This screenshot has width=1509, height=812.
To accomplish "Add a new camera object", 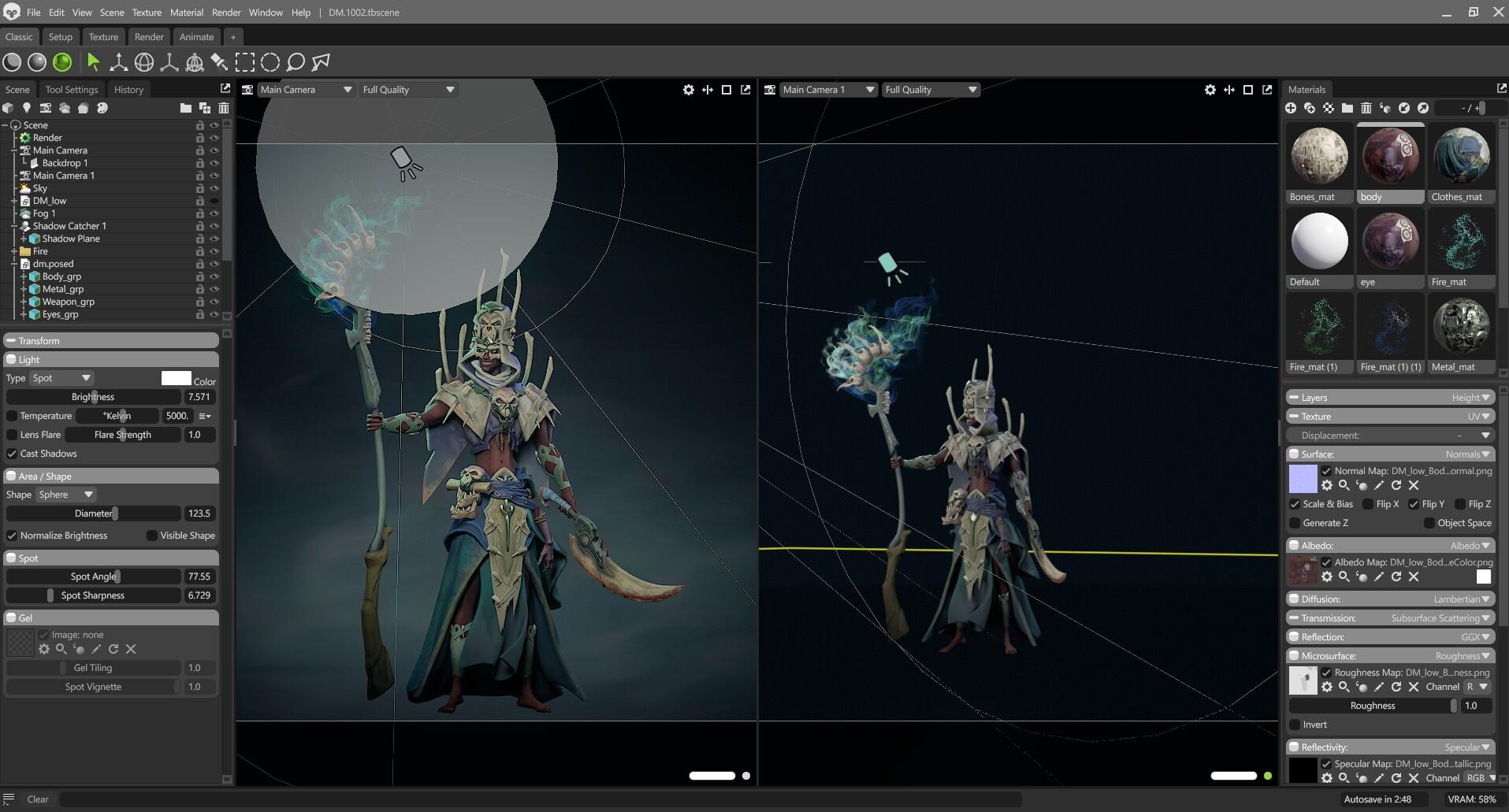I will [x=46, y=108].
